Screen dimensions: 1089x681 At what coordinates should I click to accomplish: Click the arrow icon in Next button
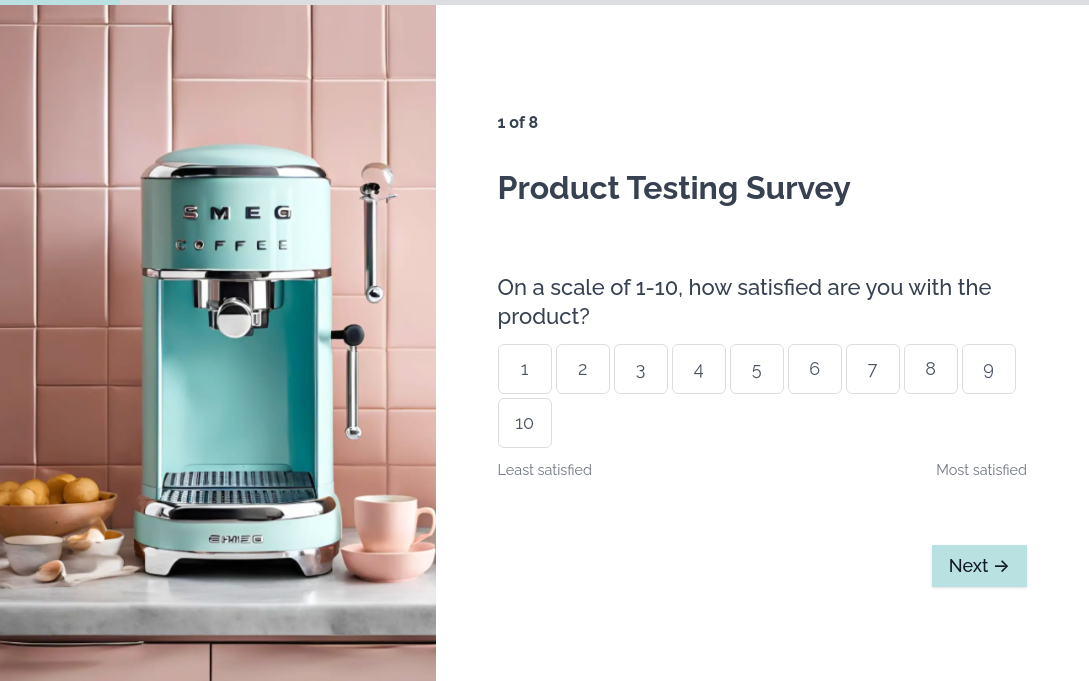coord(1001,566)
